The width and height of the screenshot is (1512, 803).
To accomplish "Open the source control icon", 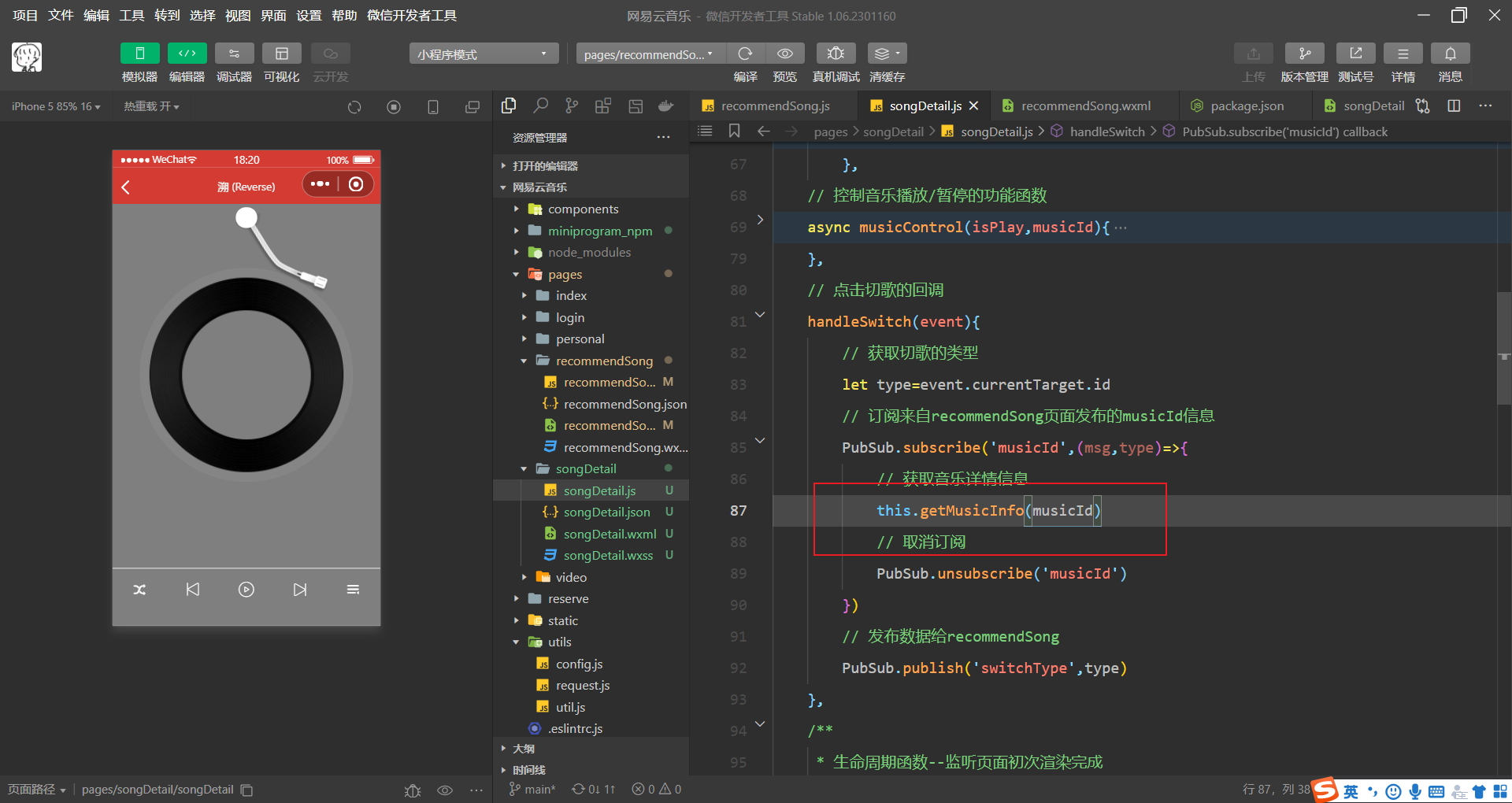I will (572, 105).
